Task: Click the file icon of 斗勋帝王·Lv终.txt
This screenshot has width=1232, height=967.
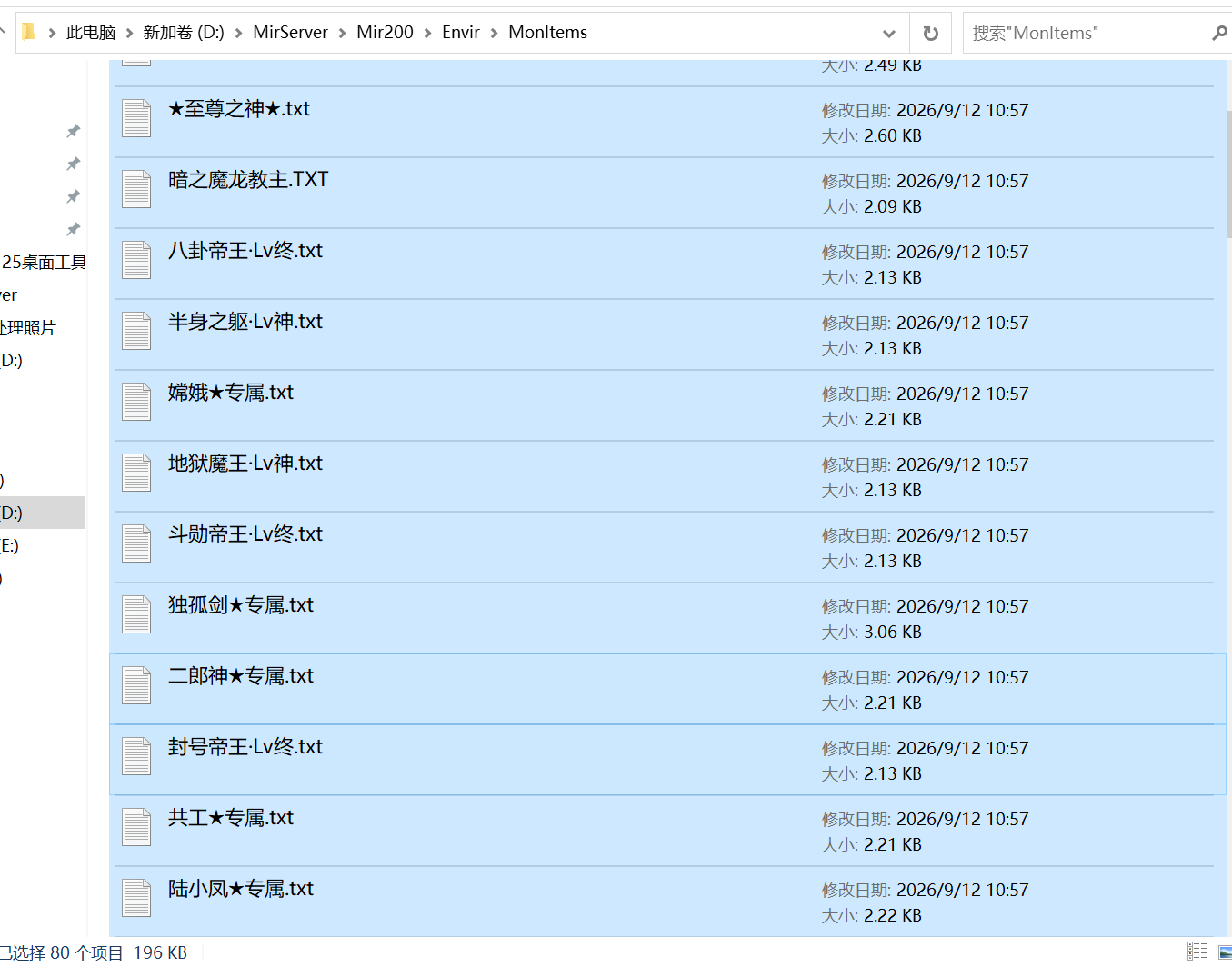Action: click(x=136, y=543)
